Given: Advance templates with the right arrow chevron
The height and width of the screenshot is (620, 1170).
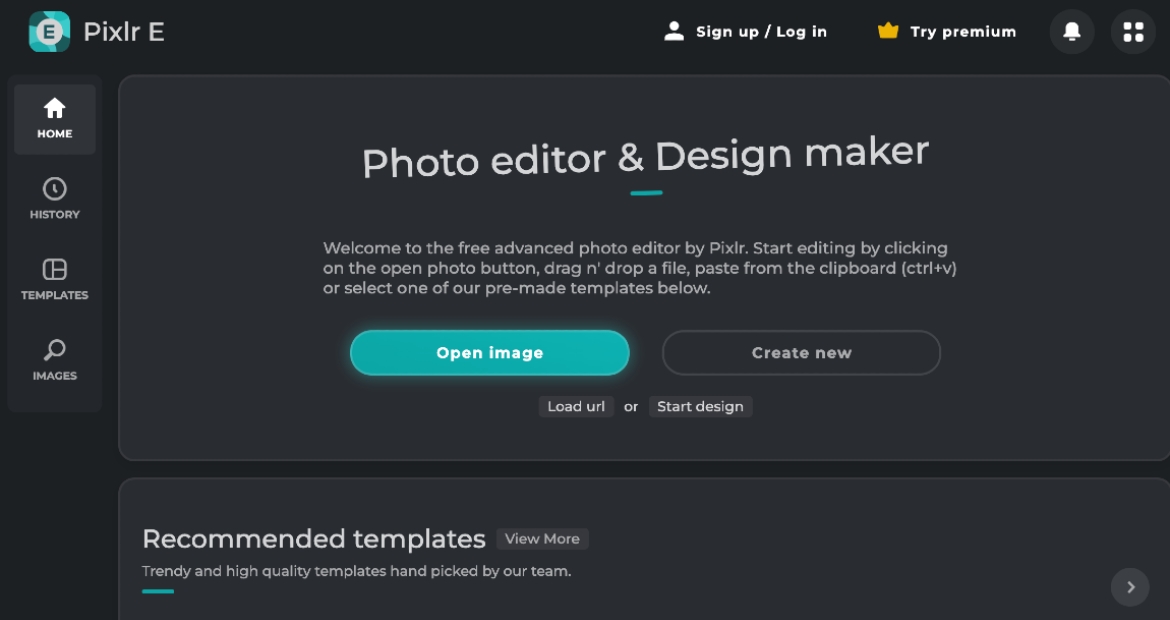Looking at the screenshot, I should [1130, 587].
